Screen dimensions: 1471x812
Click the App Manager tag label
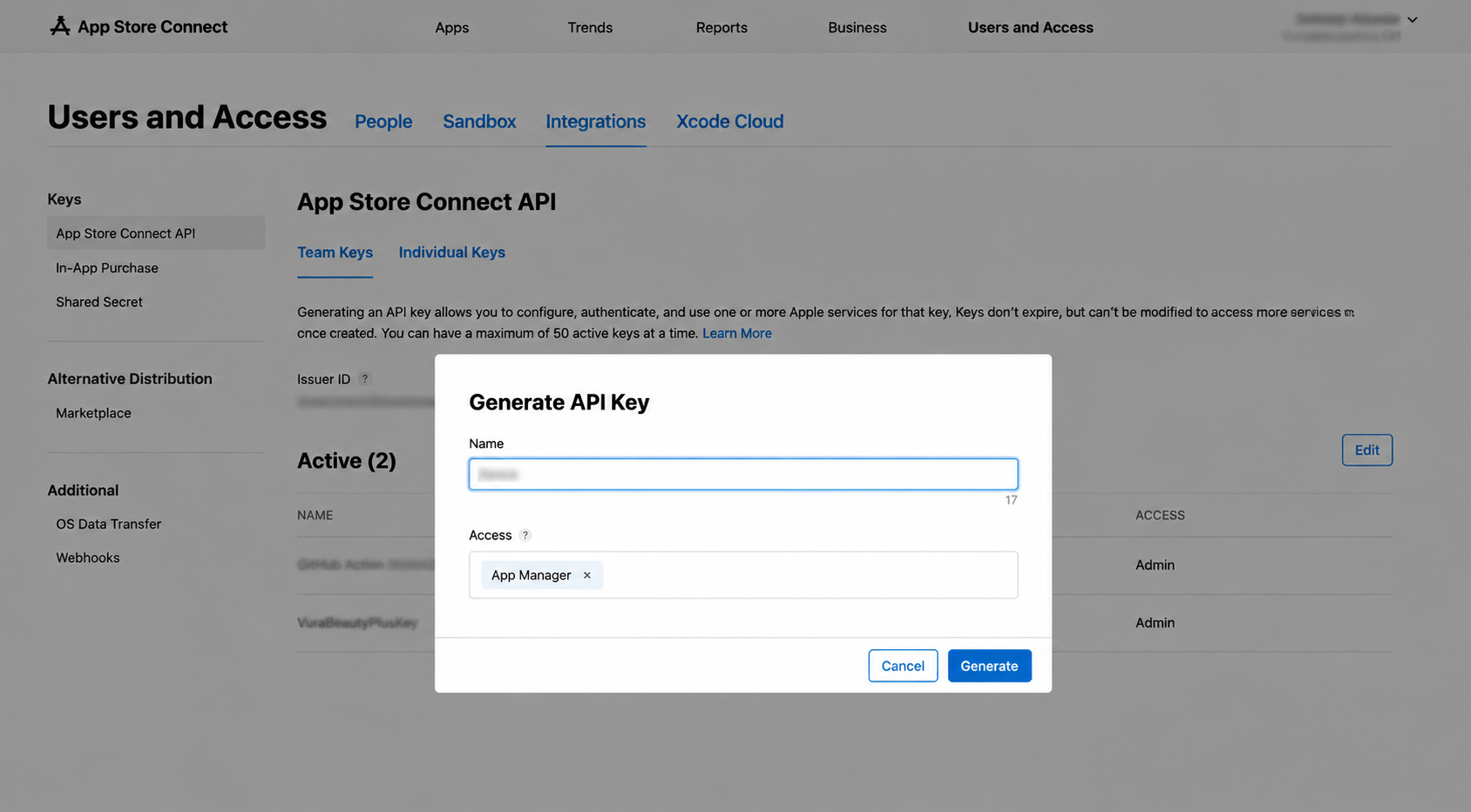(x=531, y=575)
